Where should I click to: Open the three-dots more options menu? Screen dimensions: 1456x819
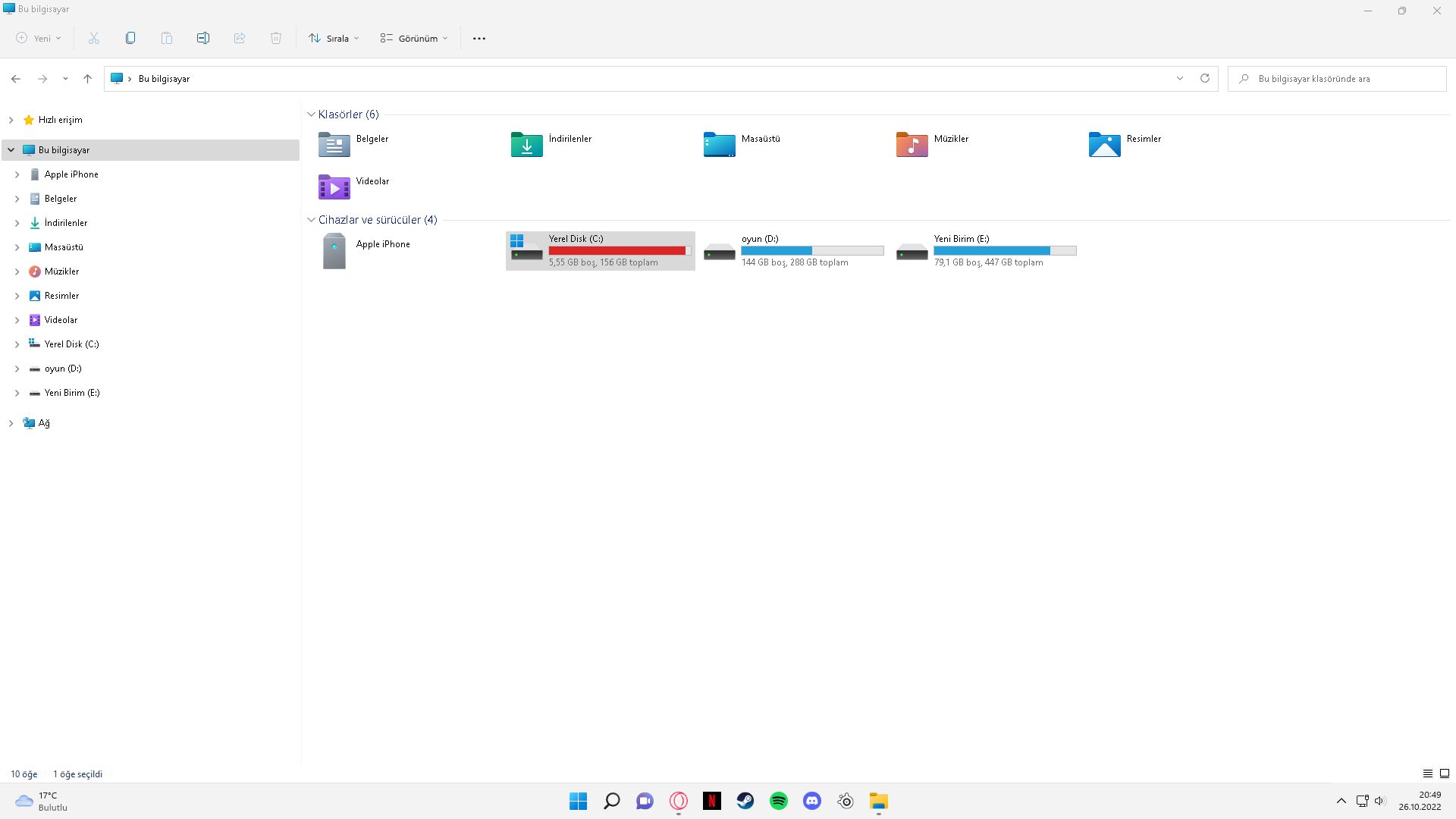(479, 38)
